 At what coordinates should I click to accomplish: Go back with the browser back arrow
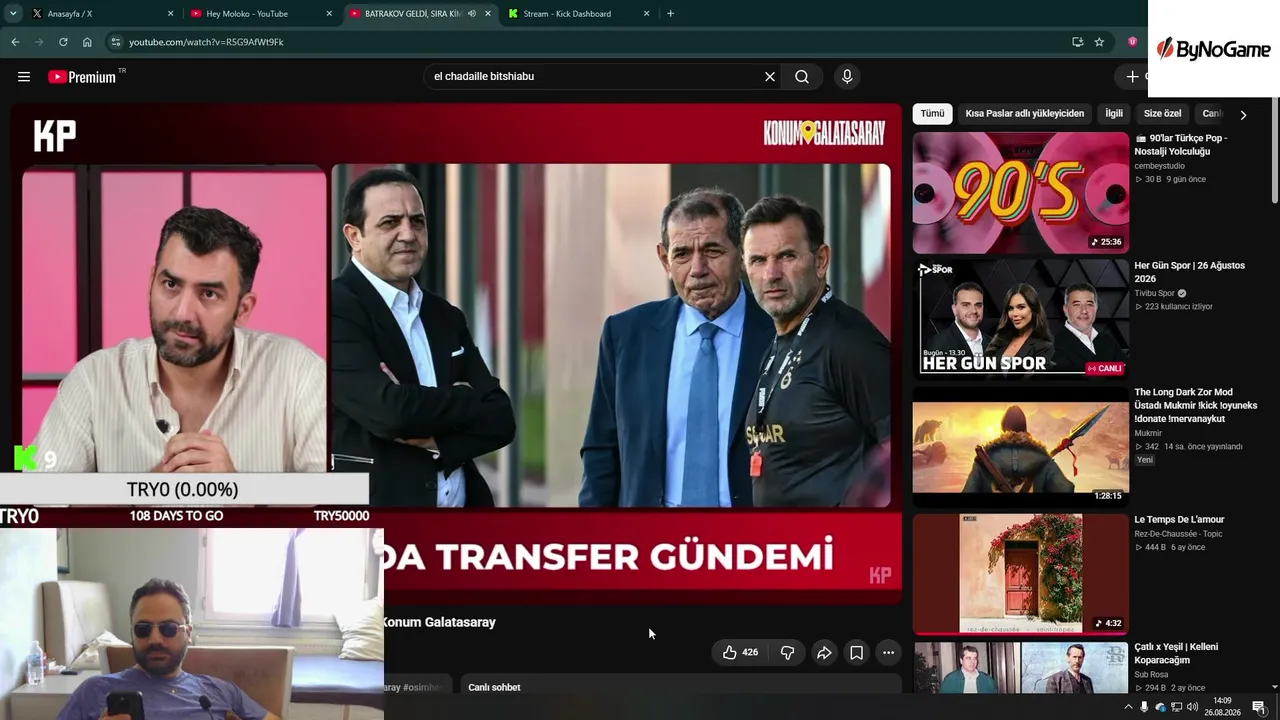pyautogui.click(x=15, y=42)
